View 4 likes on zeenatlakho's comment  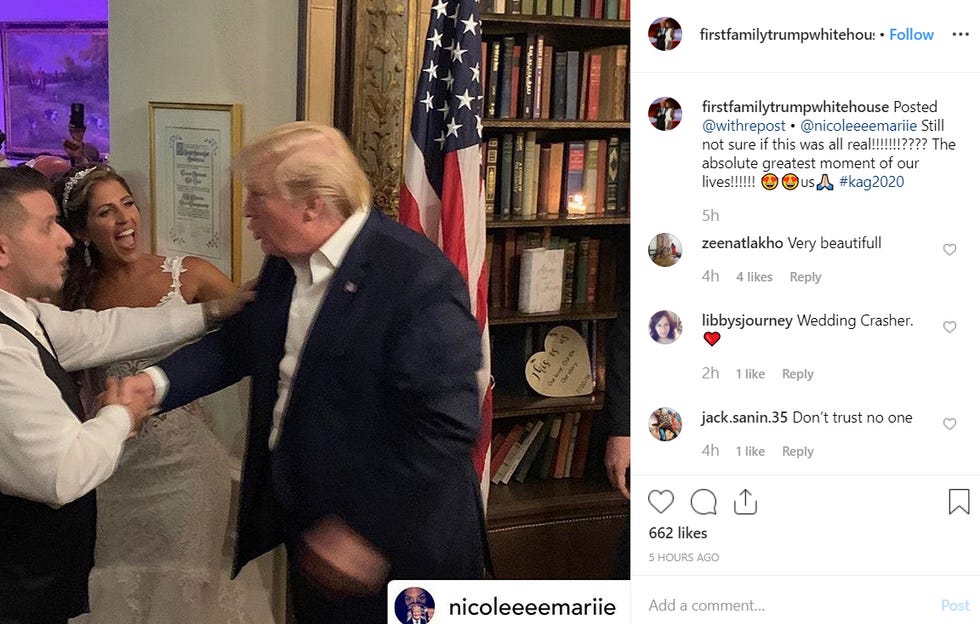pyautogui.click(x=754, y=277)
